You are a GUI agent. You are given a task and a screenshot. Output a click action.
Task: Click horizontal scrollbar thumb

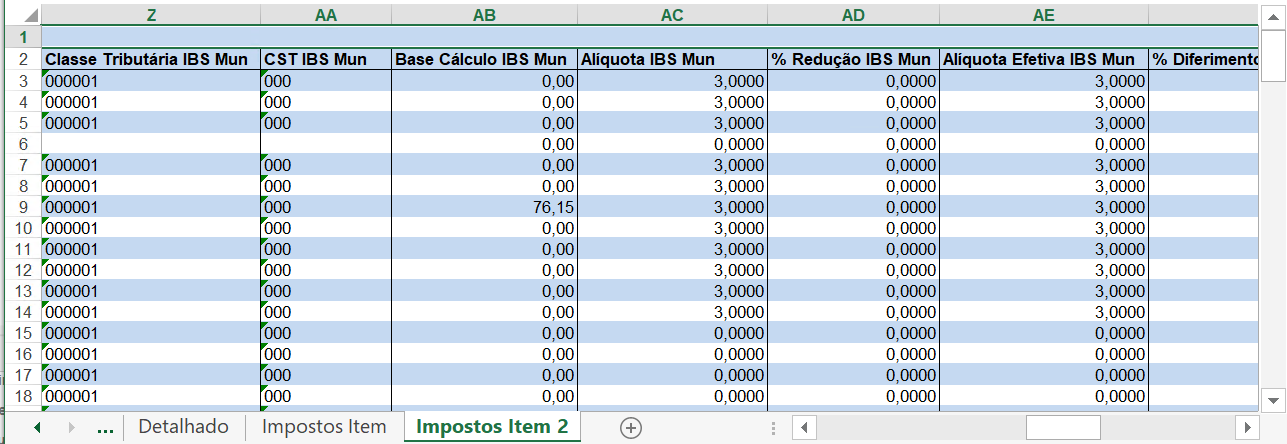(x=1063, y=428)
